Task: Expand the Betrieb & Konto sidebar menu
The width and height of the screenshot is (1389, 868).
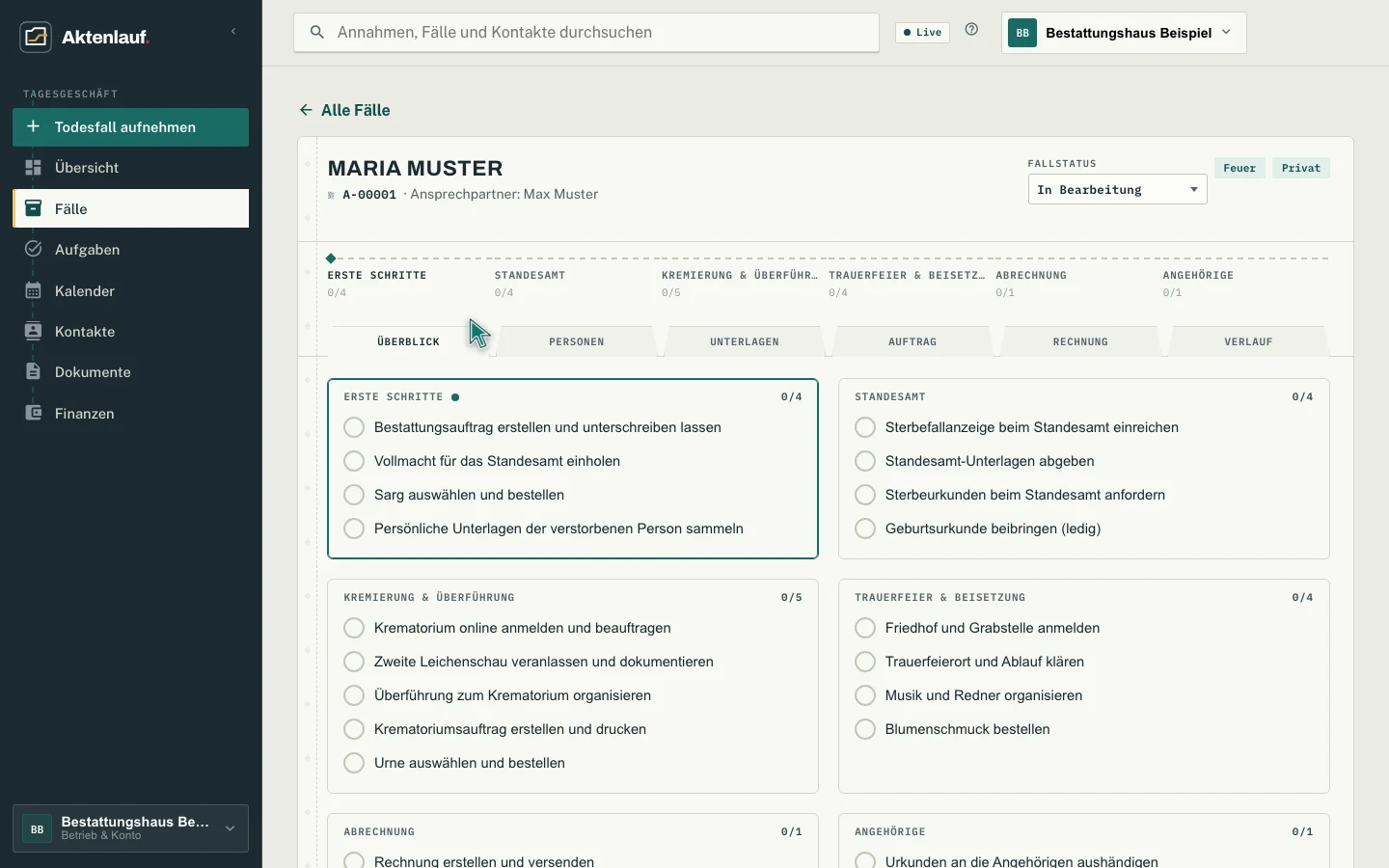Action: 130,828
